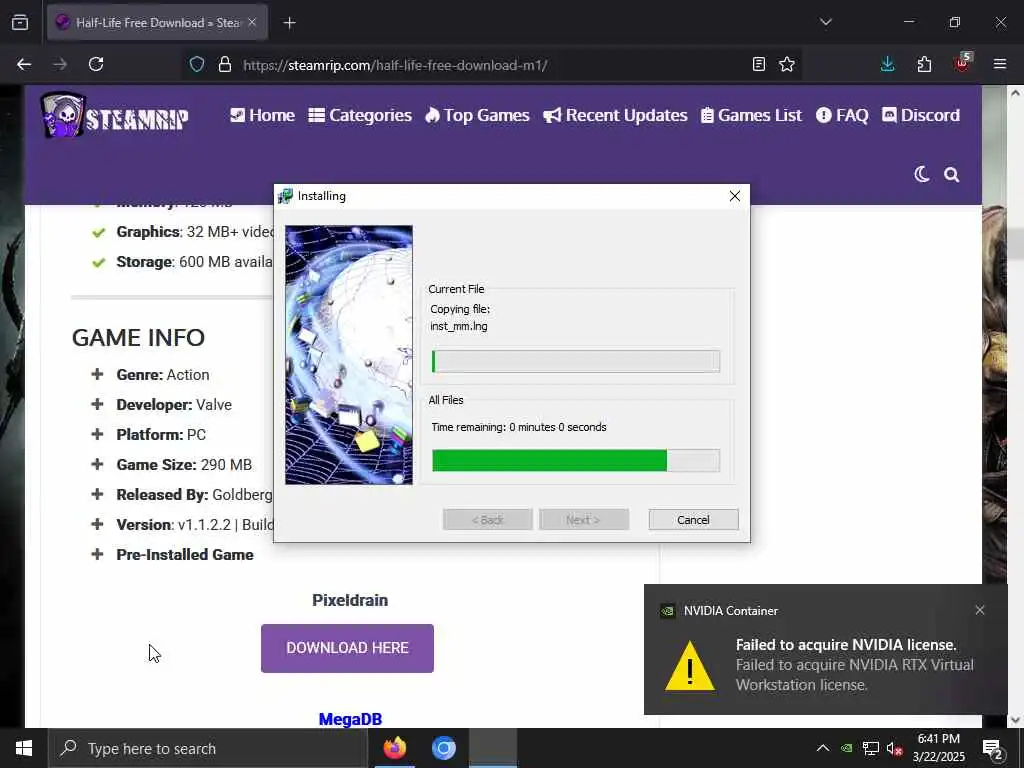
Task: Click the plus icon beside Released By
Action: [x=97, y=494]
